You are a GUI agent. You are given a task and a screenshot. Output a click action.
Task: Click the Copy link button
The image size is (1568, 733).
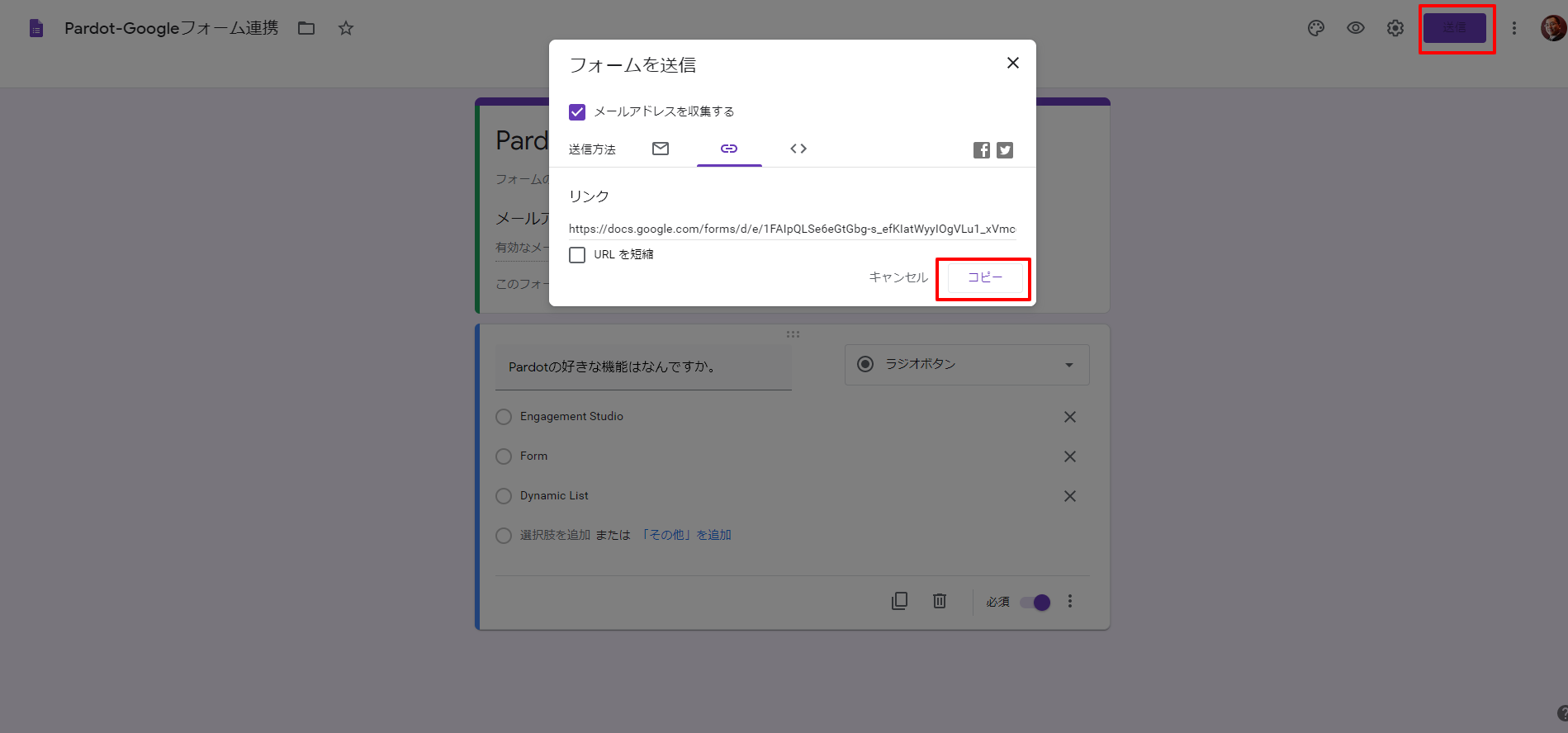[984, 277]
